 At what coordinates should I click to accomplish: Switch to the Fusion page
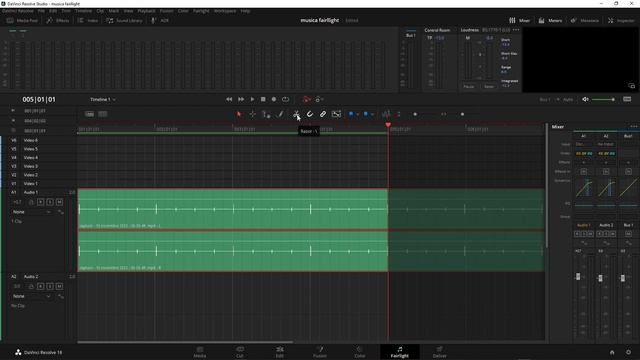pos(320,352)
